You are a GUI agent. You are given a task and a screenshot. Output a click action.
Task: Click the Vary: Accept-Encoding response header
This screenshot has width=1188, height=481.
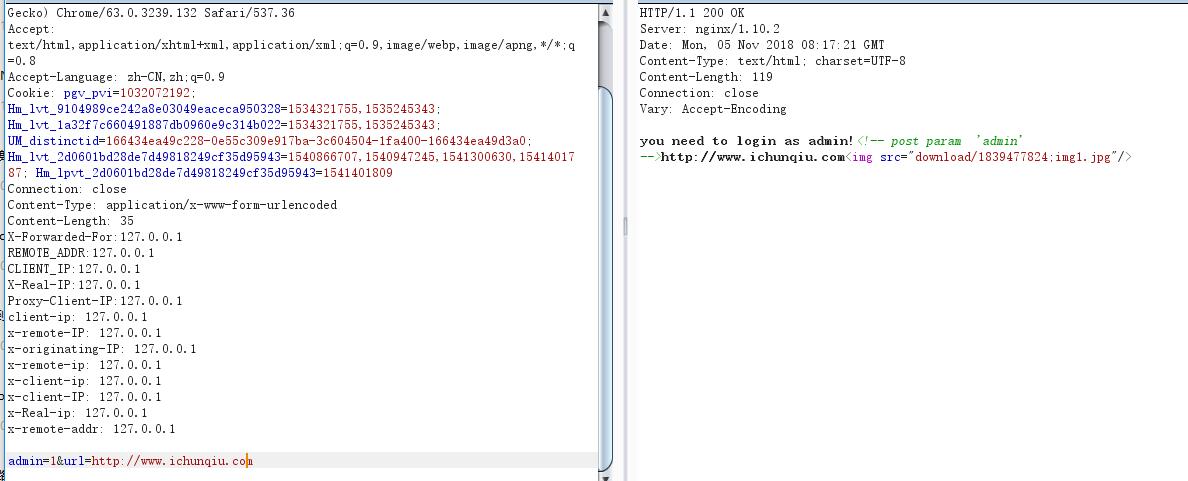click(713, 109)
